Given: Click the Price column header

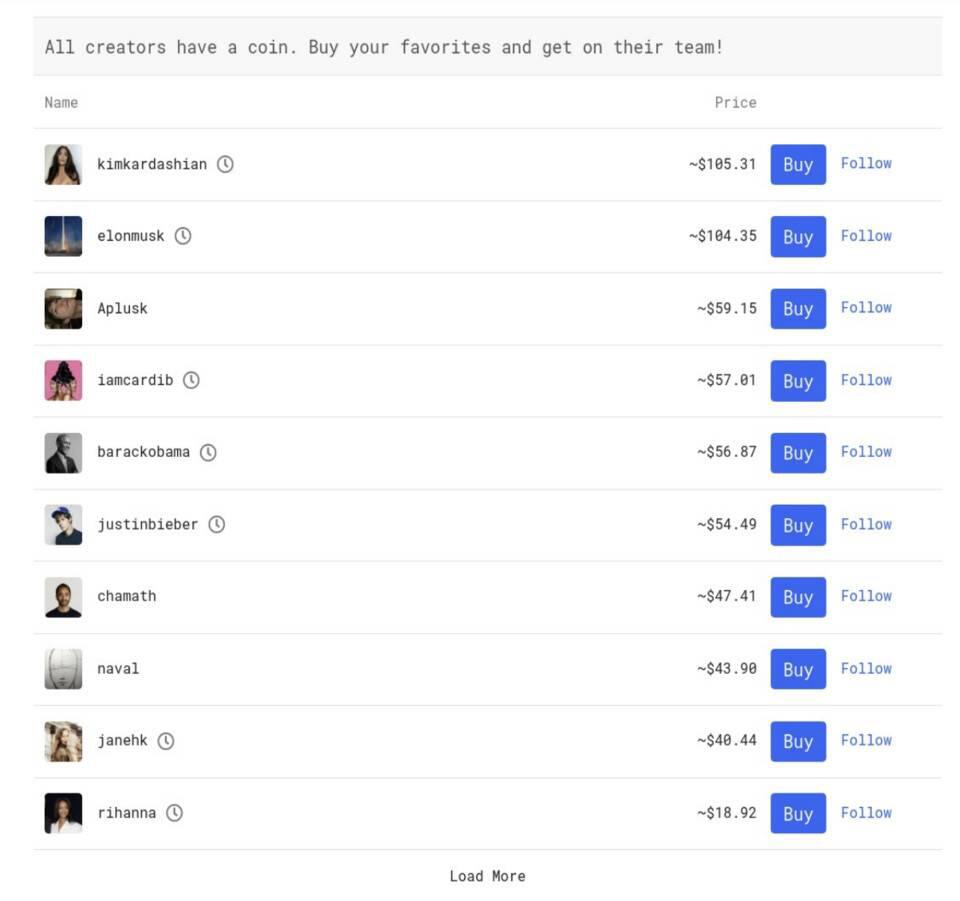Looking at the screenshot, I should coord(735,102).
